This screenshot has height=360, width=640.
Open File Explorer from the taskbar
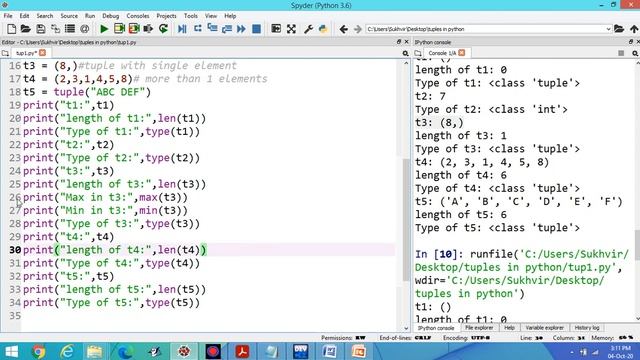tap(95, 351)
